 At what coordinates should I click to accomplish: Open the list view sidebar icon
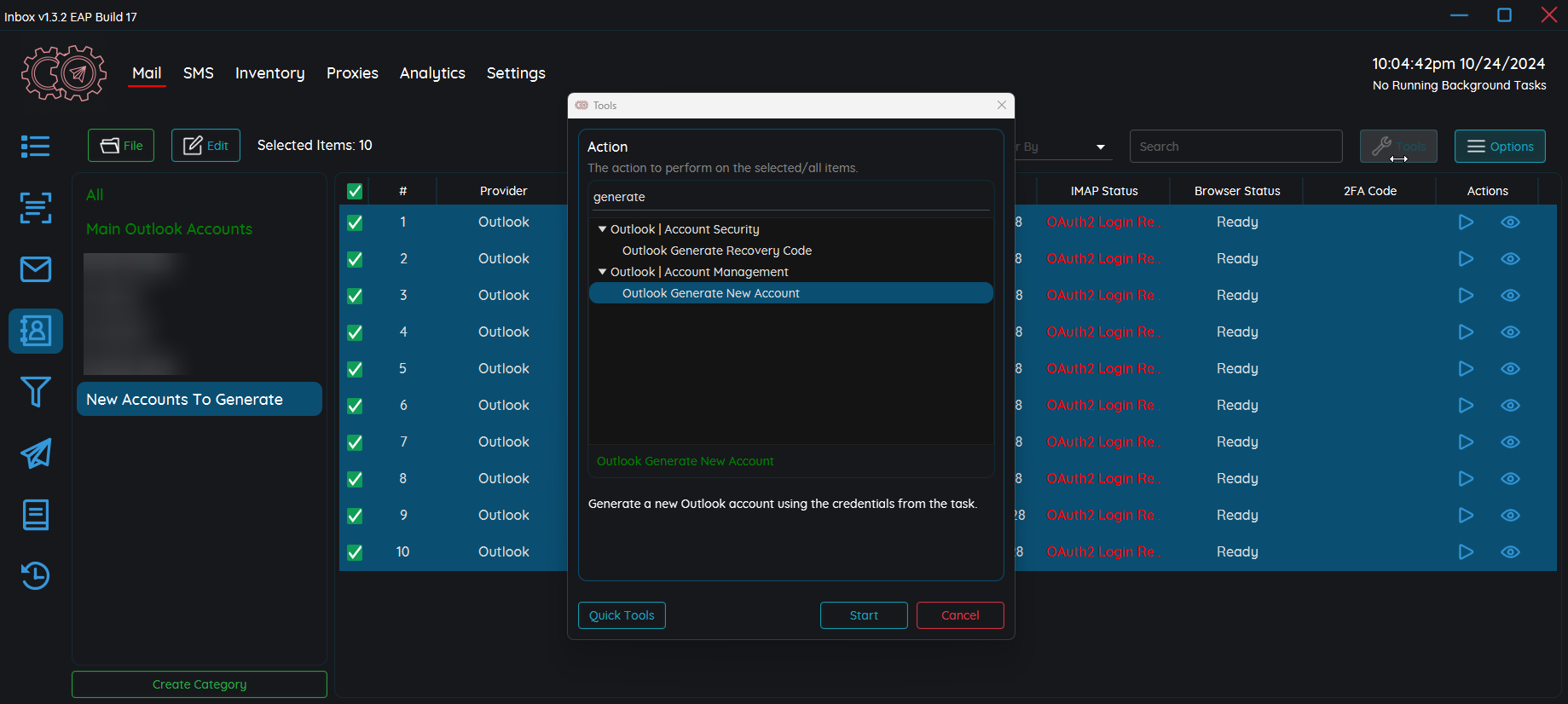tap(35, 146)
